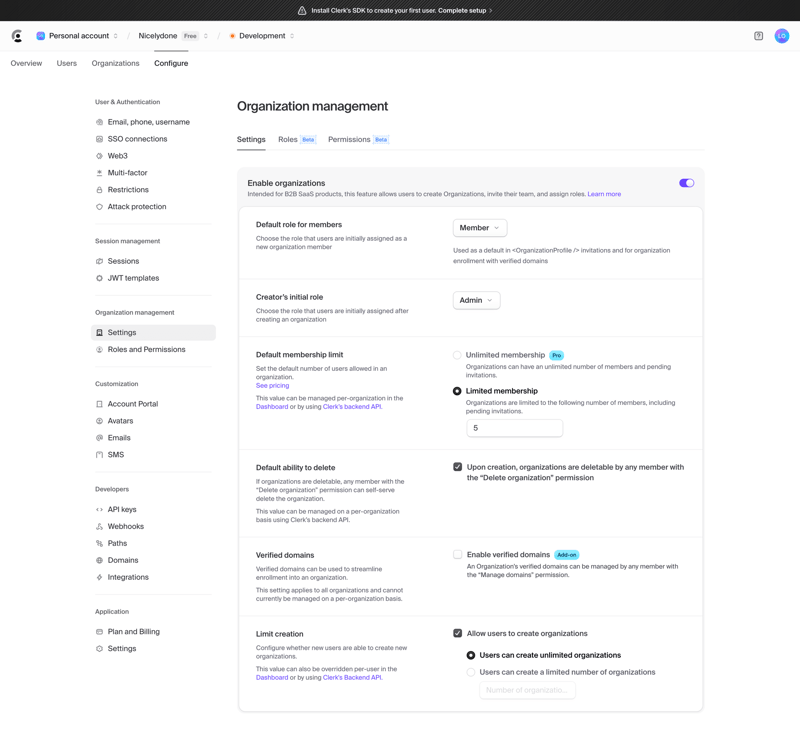Open the Attack protection section

tap(135, 206)
